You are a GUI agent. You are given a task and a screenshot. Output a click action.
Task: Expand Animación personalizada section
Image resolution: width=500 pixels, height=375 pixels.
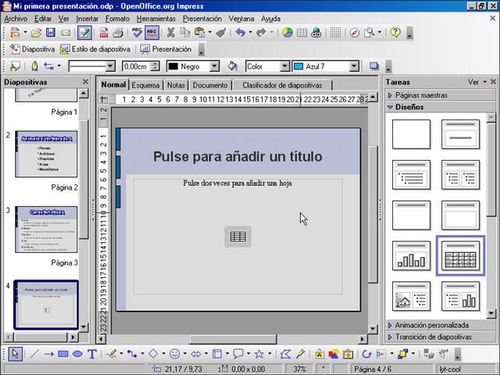pyautogui.click(x=432, y=325)
